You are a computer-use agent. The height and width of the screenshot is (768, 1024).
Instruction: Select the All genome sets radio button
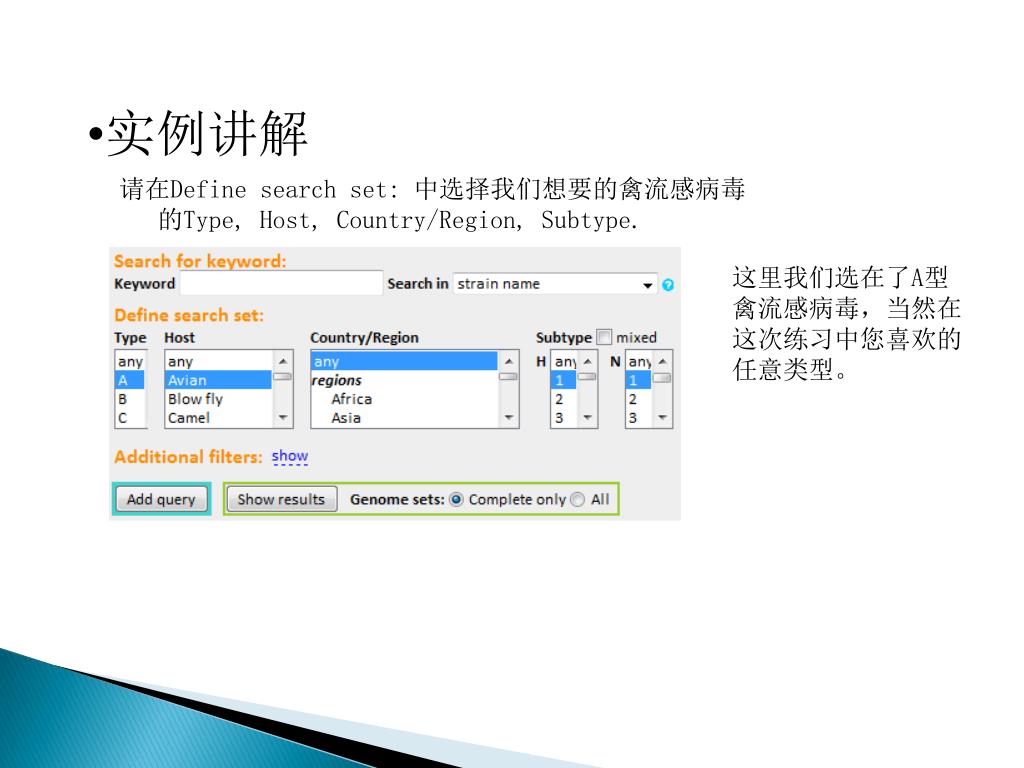click(577, 500)
